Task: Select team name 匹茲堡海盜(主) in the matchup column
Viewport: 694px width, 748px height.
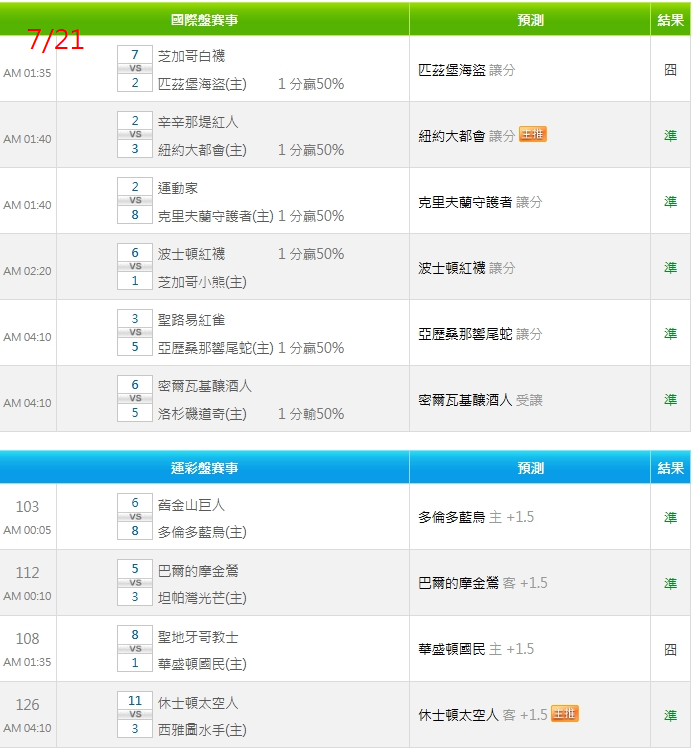Action: click(x=202, y=84)
